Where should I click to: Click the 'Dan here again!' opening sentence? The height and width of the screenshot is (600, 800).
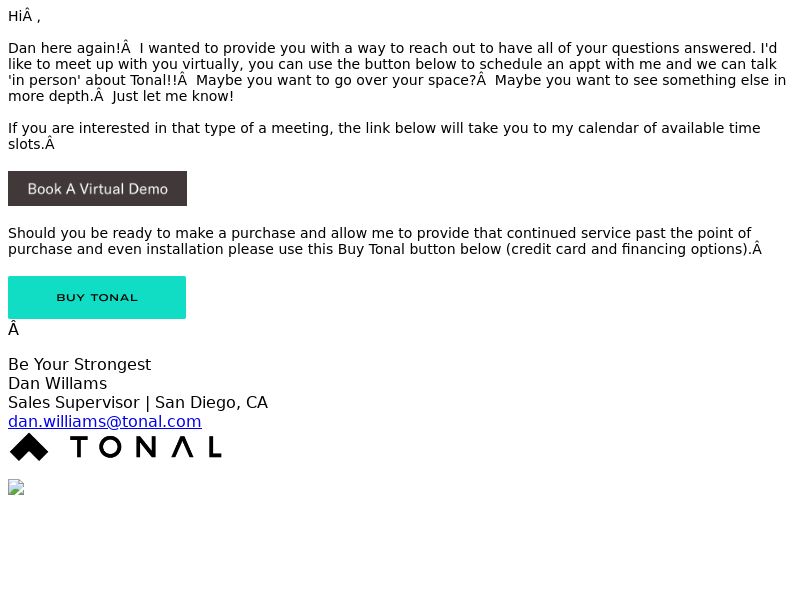pos(65,48)
